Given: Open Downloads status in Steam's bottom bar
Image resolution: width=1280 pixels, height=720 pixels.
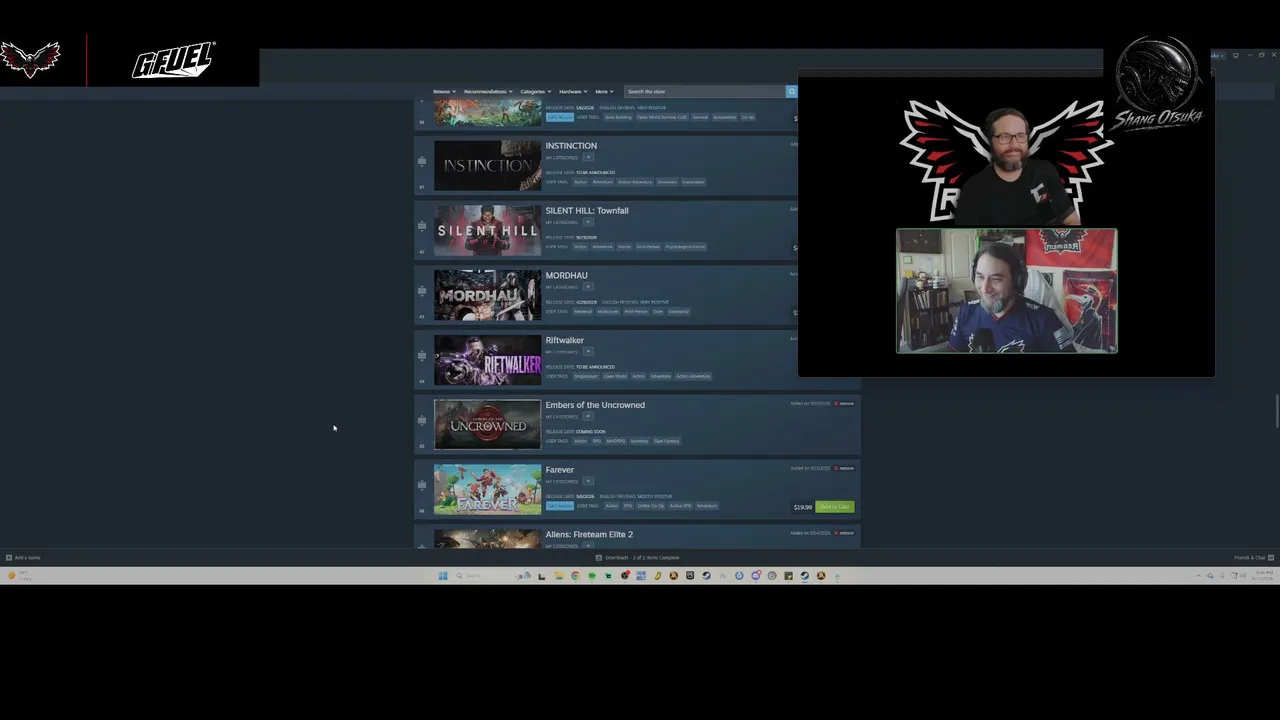Looking at the screenshot, I should coord(637,558).
